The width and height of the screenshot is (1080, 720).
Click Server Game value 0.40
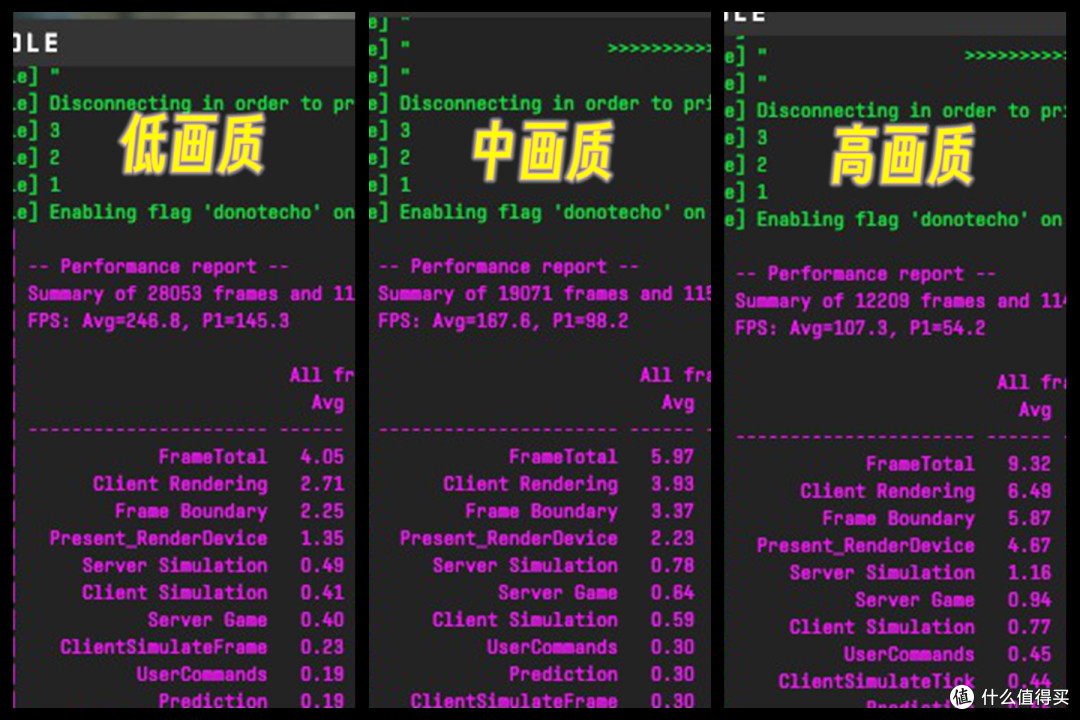coord(322,620)
